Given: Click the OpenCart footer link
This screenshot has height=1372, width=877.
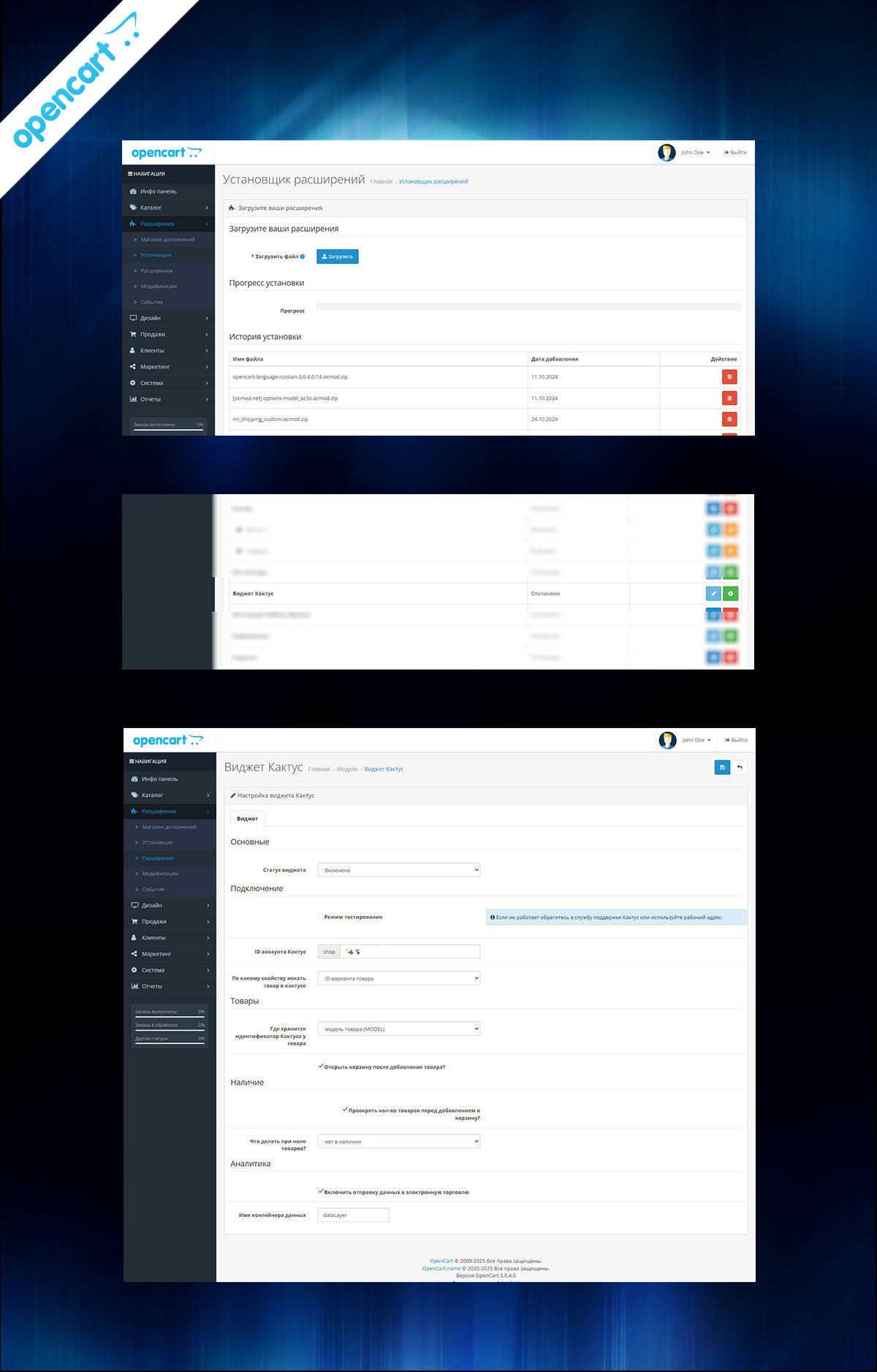Looking at the screenshot, I should pyautogui.click(x=441, y=1261).
